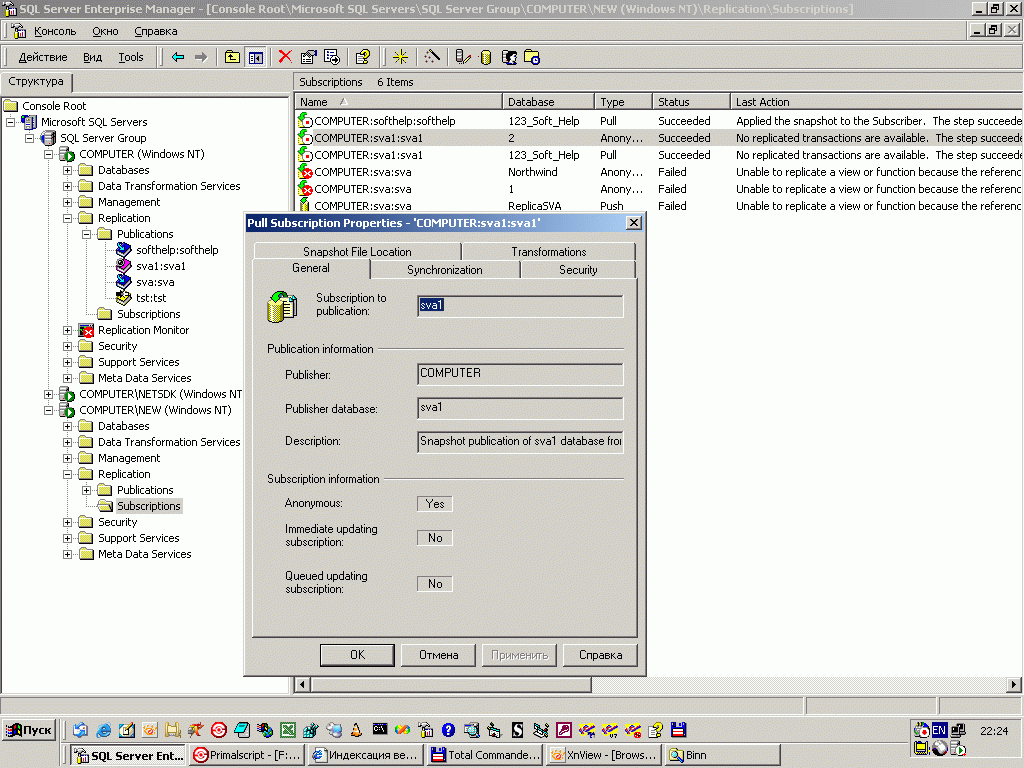
Task: Select the softhelp:softhelp publication in tree
Action: pos(177,250)
